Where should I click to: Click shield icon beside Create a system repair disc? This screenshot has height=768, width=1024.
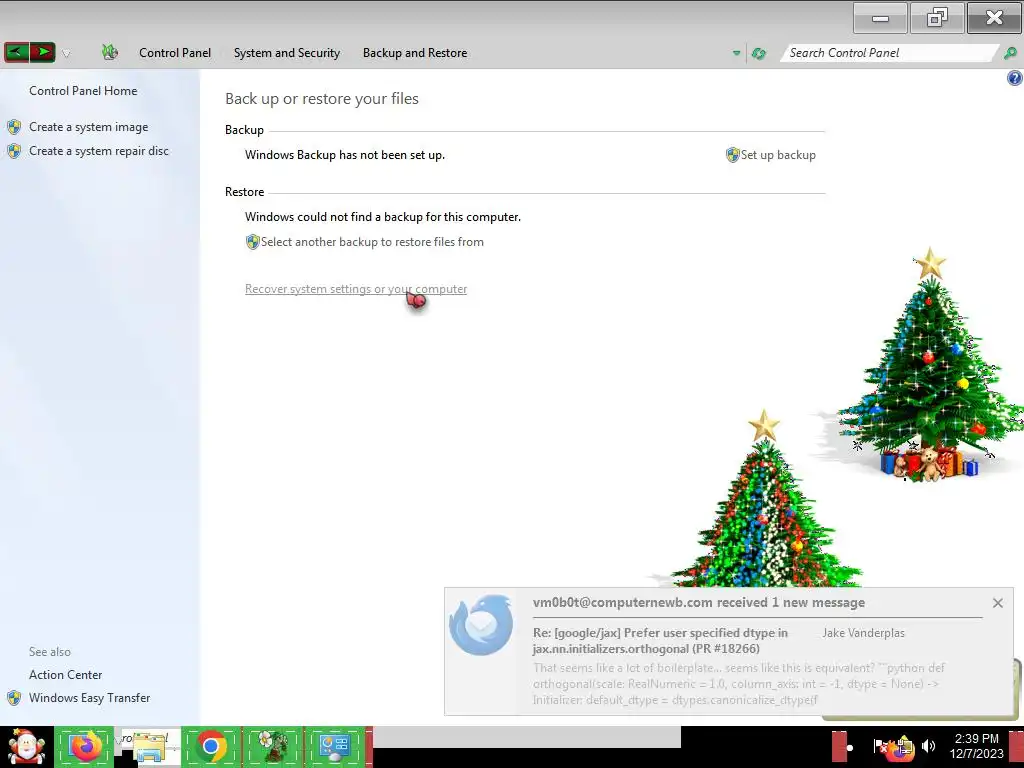(x=14, y=152)
